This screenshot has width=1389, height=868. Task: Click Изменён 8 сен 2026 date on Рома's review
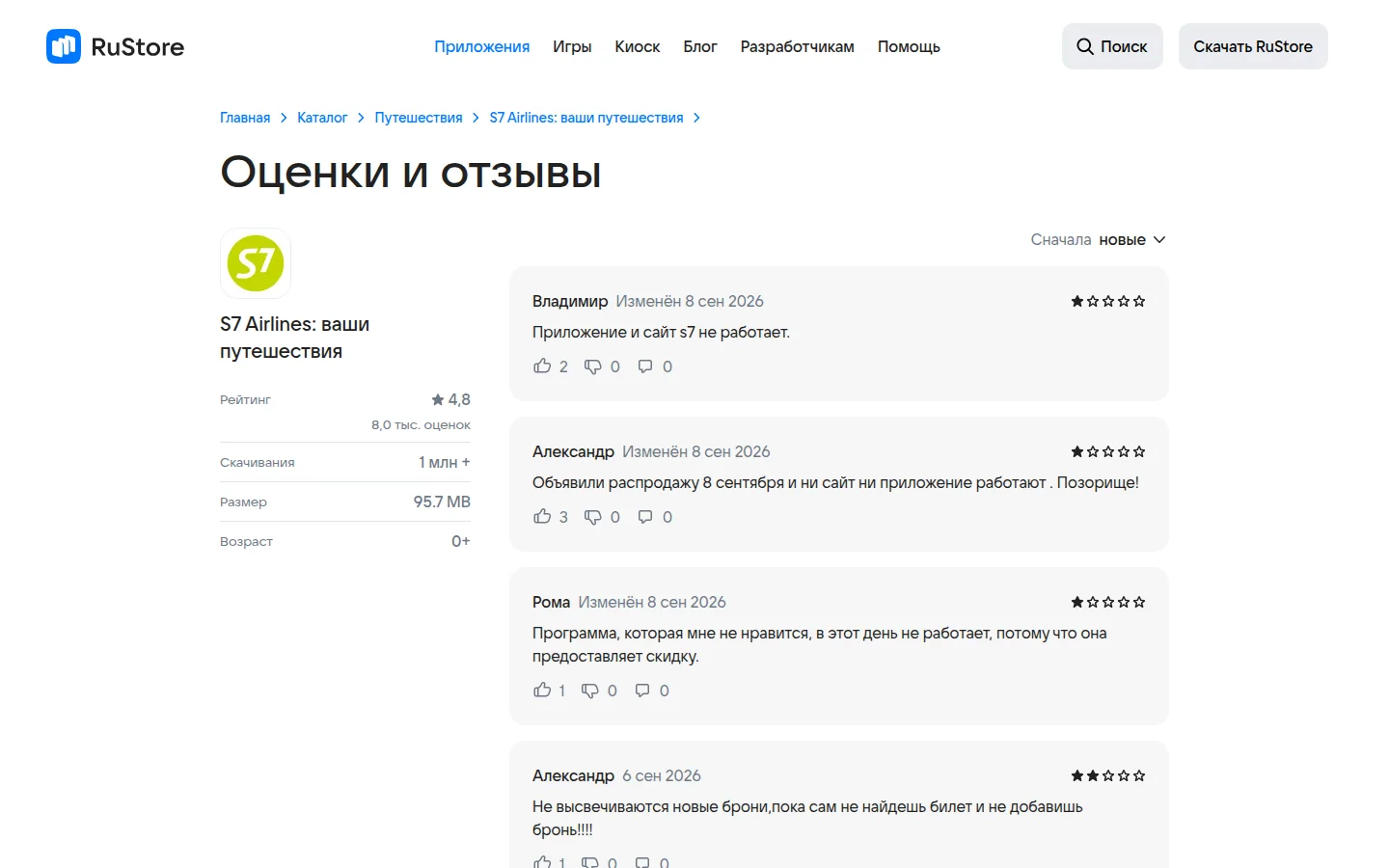click(x=652, y=602)
